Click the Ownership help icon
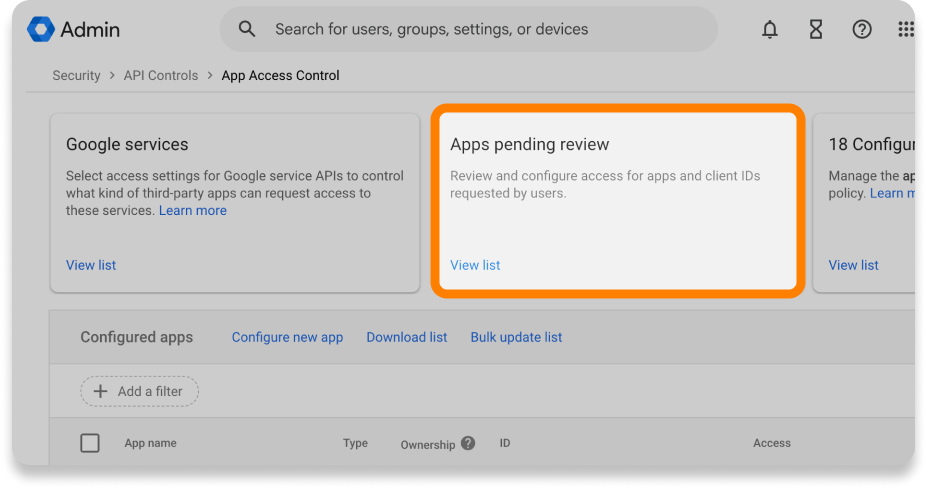This screenshot has width=927, height=489. pyautogui.click(x=468, y=443)
